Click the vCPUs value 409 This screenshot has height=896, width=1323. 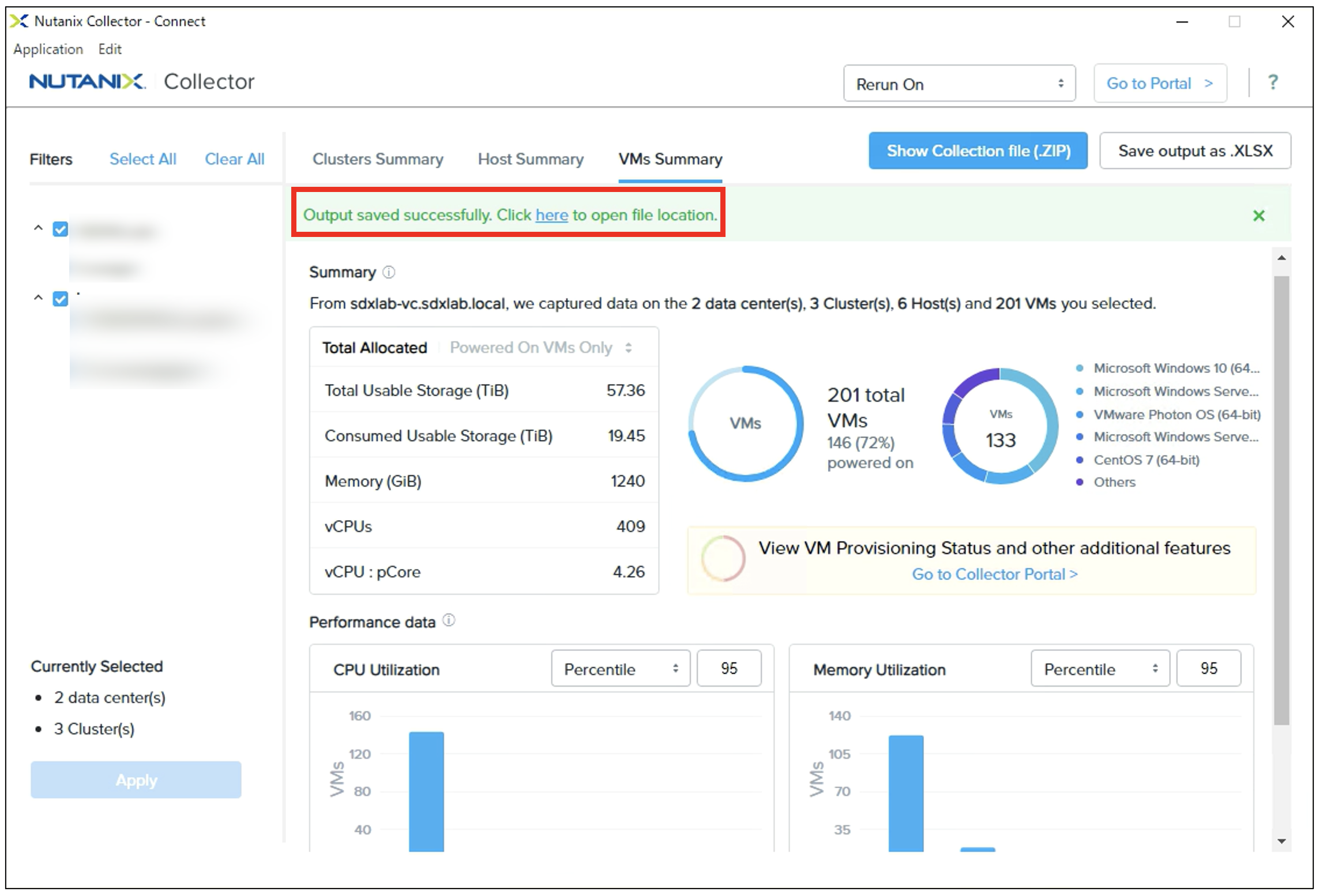[x=631, y=526]
